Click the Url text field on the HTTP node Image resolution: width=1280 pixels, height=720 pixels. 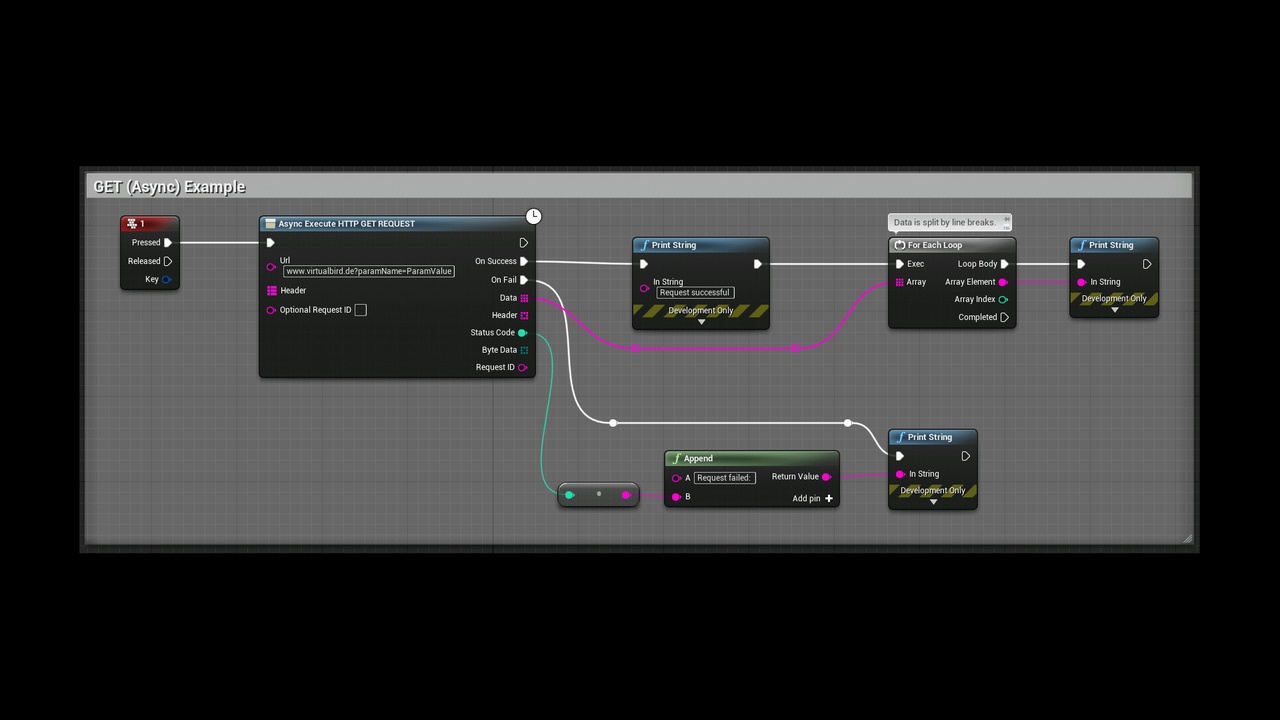(368, 271)
